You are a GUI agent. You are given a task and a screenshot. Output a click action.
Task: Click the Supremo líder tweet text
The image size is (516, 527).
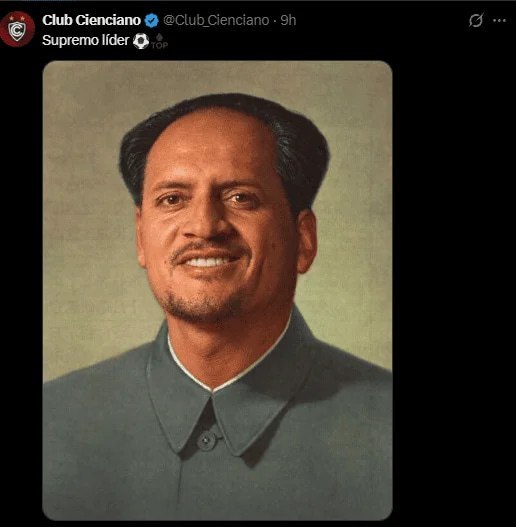click(85, 41)
